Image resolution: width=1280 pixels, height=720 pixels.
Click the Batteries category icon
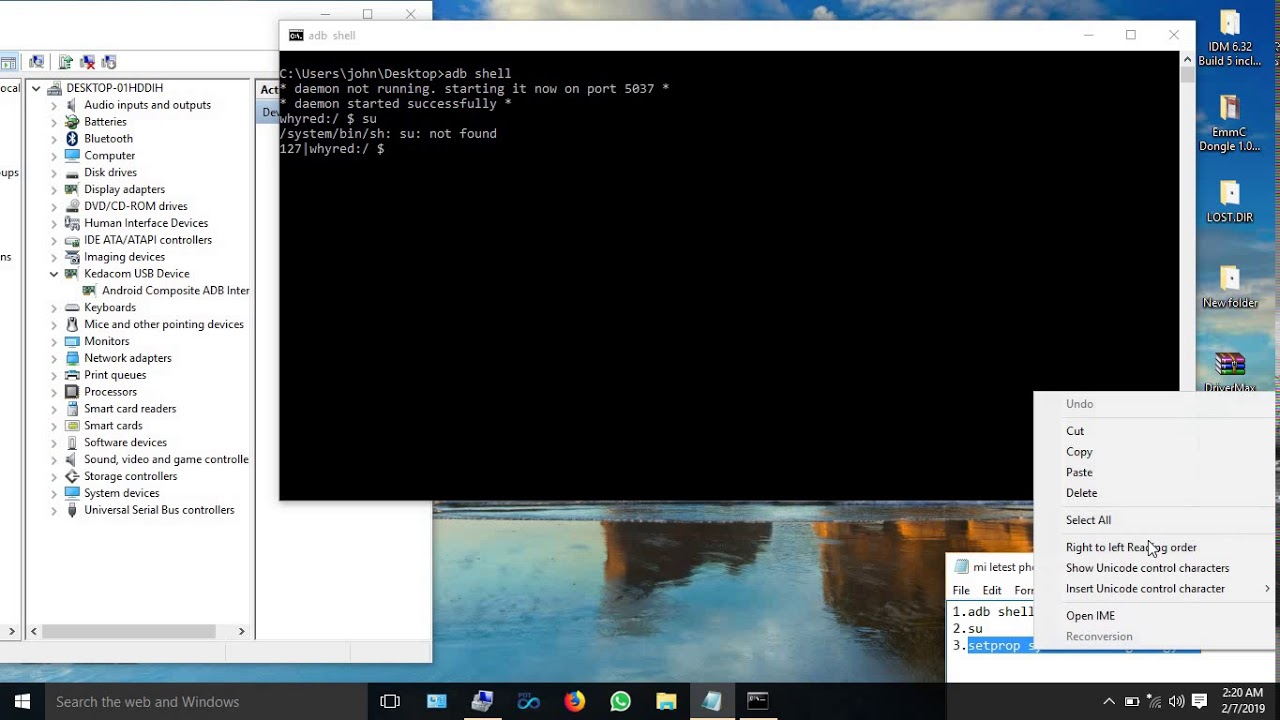[72, 122]
